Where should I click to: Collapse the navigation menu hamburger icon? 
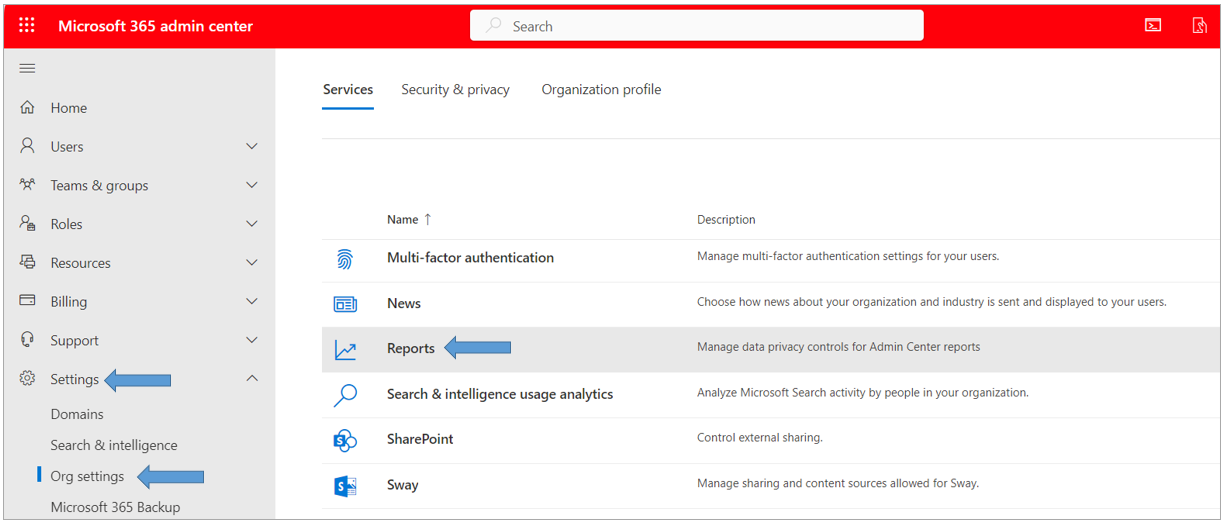(x=28, y=68)
